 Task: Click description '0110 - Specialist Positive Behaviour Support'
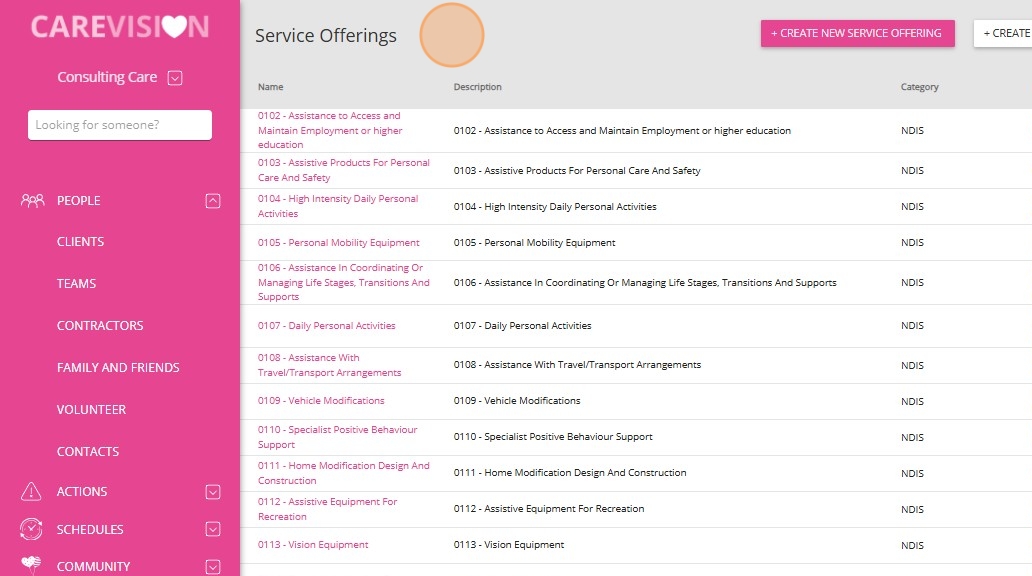point(553,437)
